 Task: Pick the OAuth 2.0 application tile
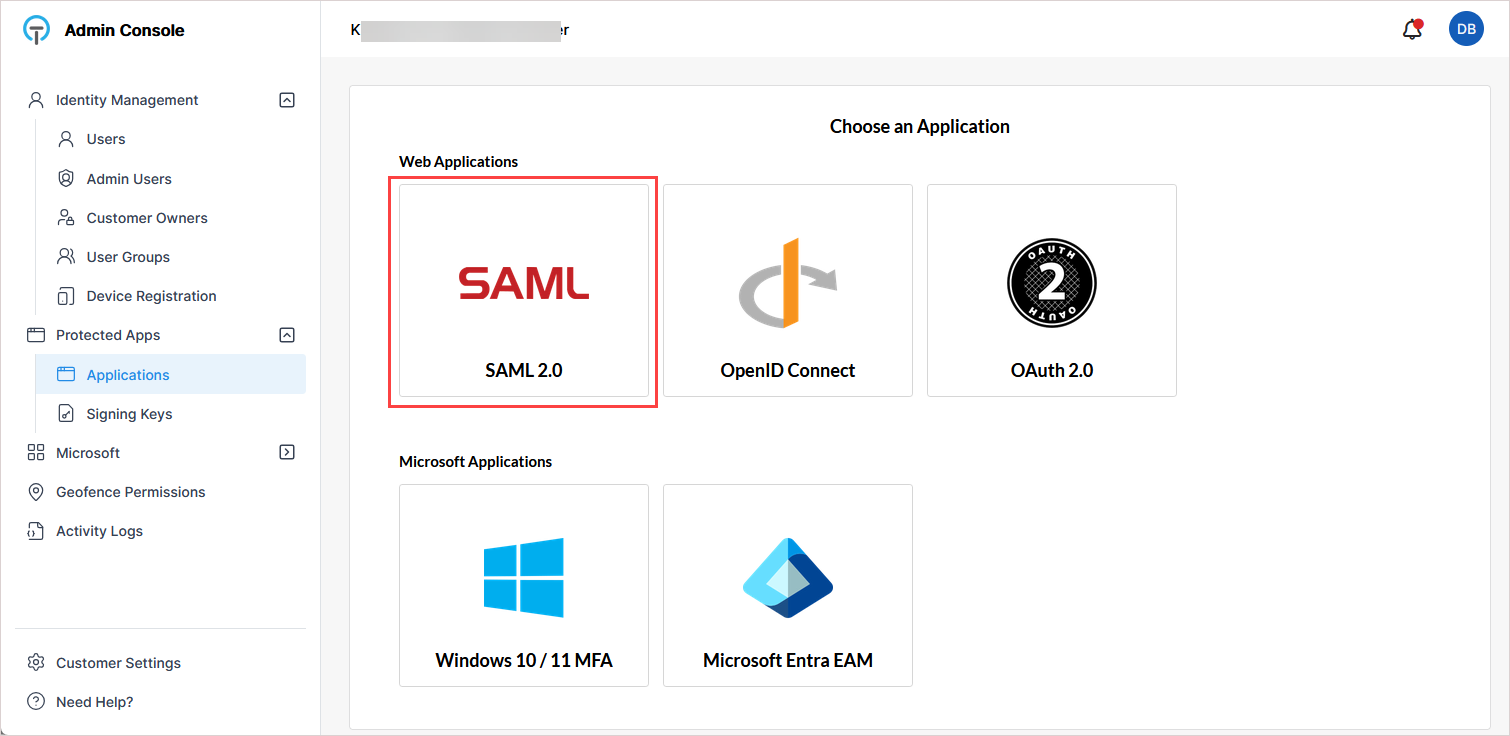(1051, 290)
